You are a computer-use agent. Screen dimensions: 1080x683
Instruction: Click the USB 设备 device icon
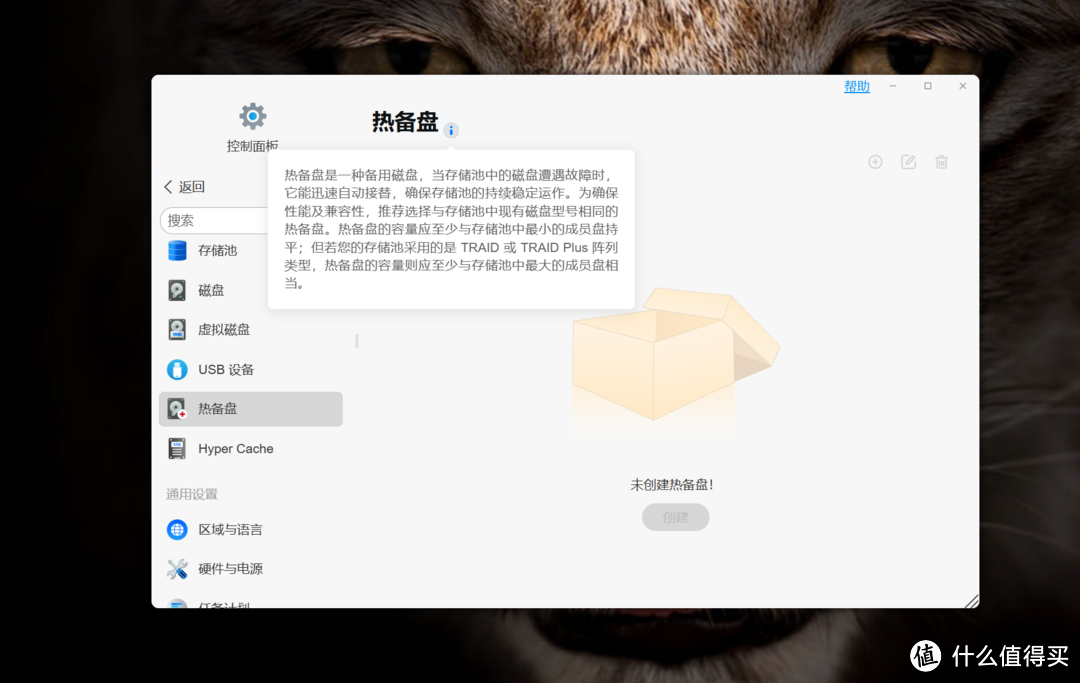(176, 369)
